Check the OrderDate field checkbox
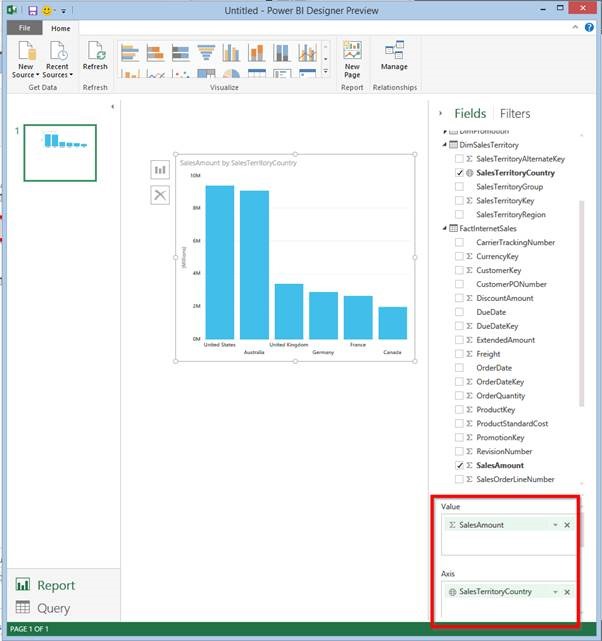 (x=459, y=368)
